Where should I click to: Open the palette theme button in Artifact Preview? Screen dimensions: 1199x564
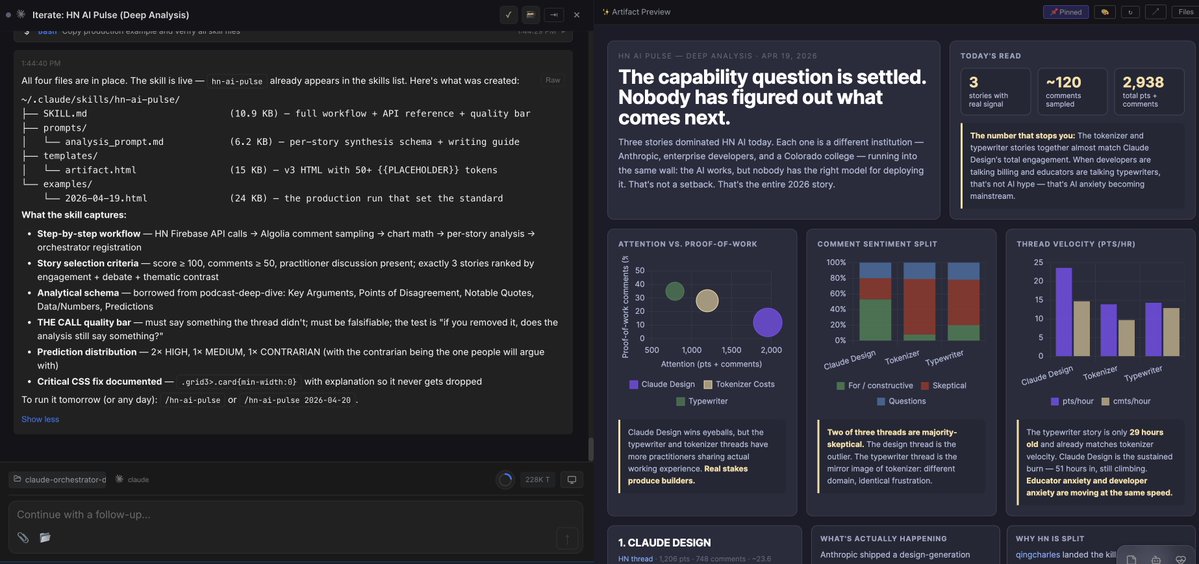pos(1104,12)
